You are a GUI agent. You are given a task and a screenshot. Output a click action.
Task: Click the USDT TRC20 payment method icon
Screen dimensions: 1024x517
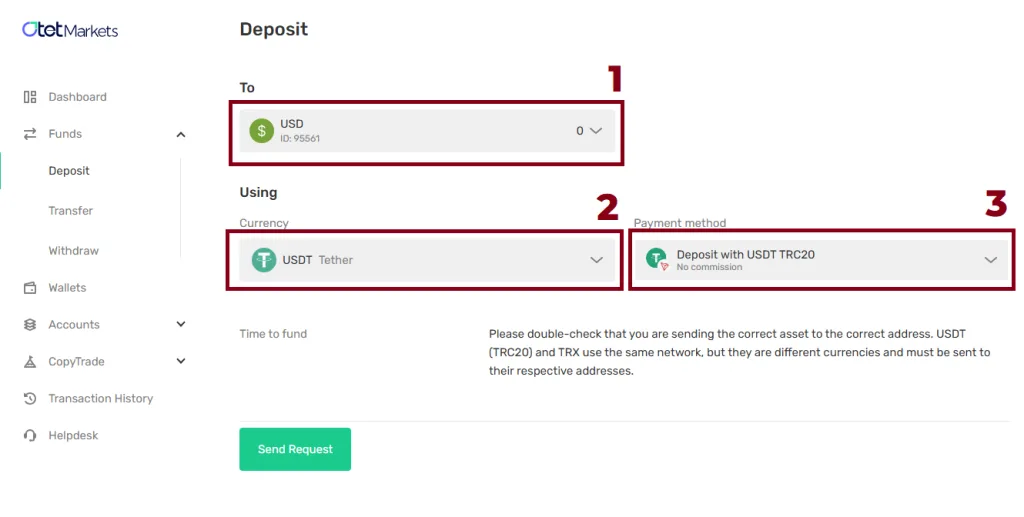[x=657, y=260]
